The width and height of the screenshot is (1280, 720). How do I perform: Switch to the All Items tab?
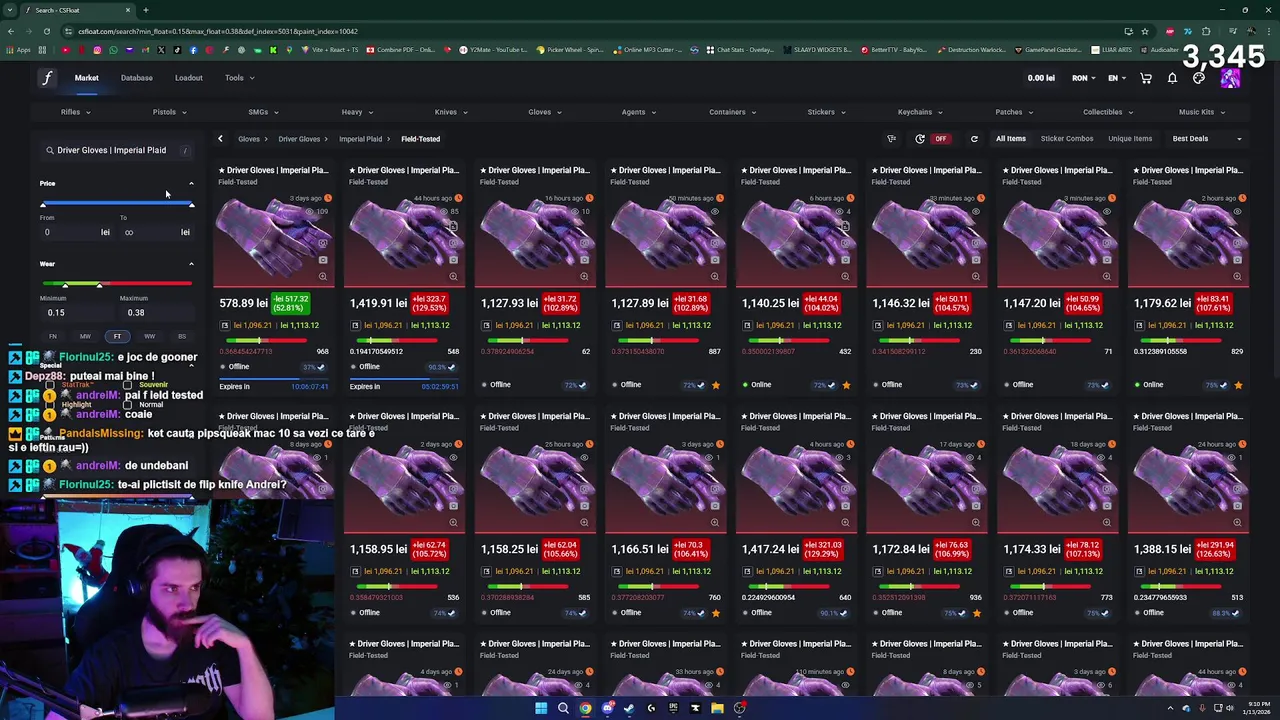1010,139
